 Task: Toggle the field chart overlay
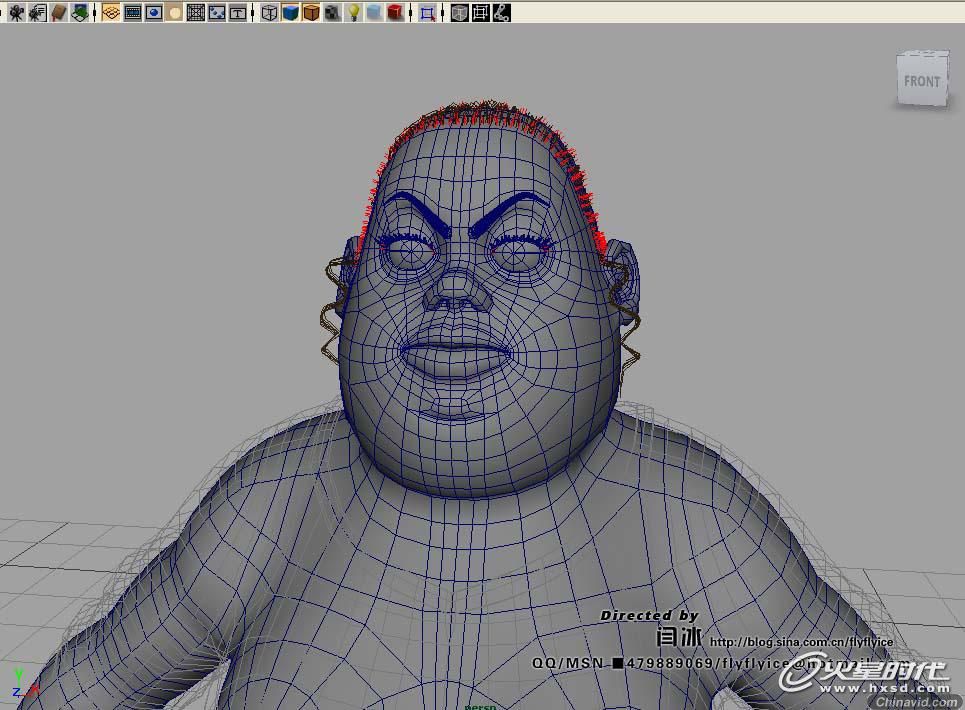click(196, 12)
